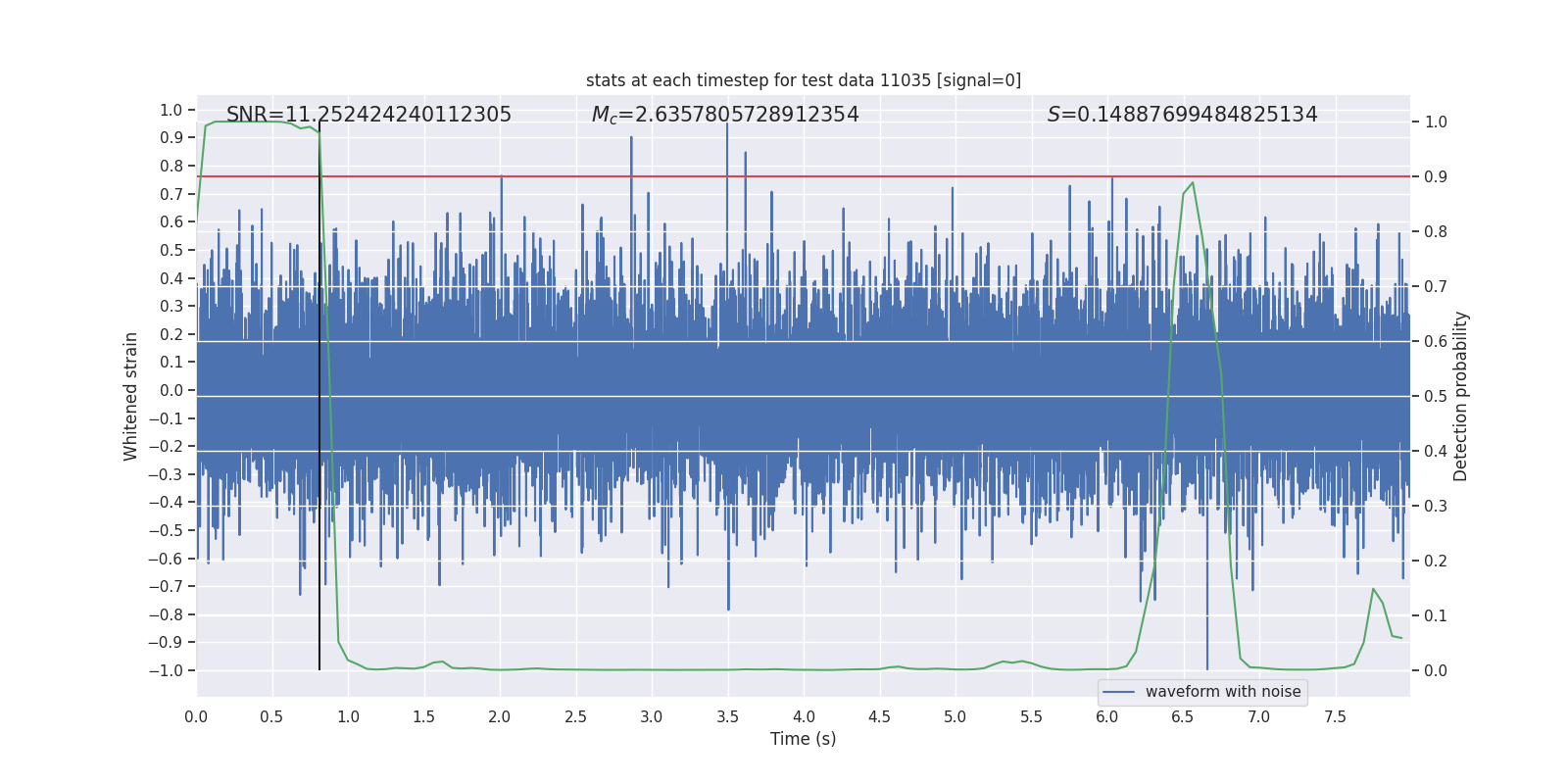Click the 2.5 tick on the Time axis
1568x784 pixels.
tap(576, 717)
